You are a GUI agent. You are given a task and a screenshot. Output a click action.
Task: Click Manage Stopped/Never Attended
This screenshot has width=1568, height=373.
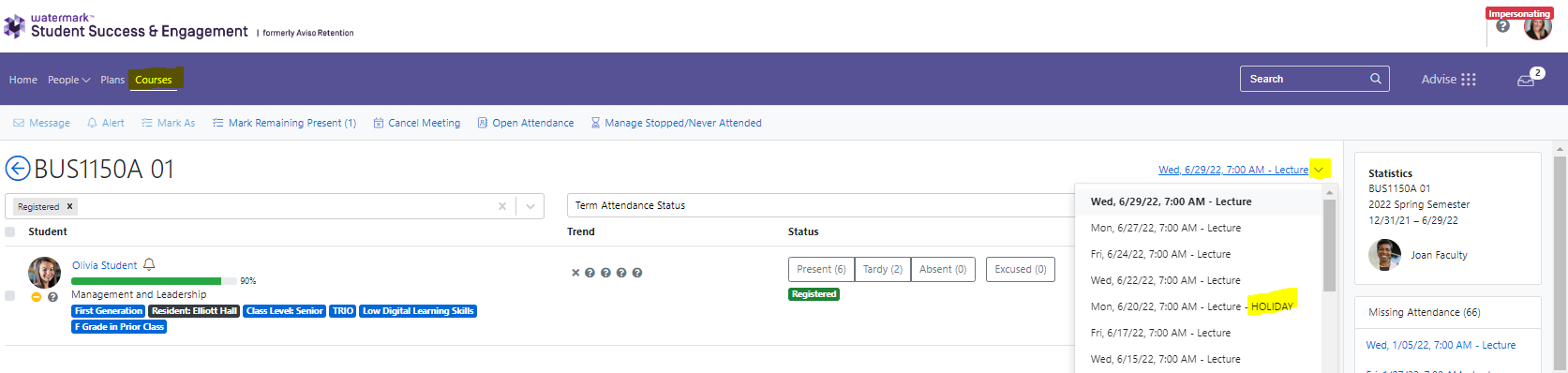pyautogui.click(x=676, y=123)
